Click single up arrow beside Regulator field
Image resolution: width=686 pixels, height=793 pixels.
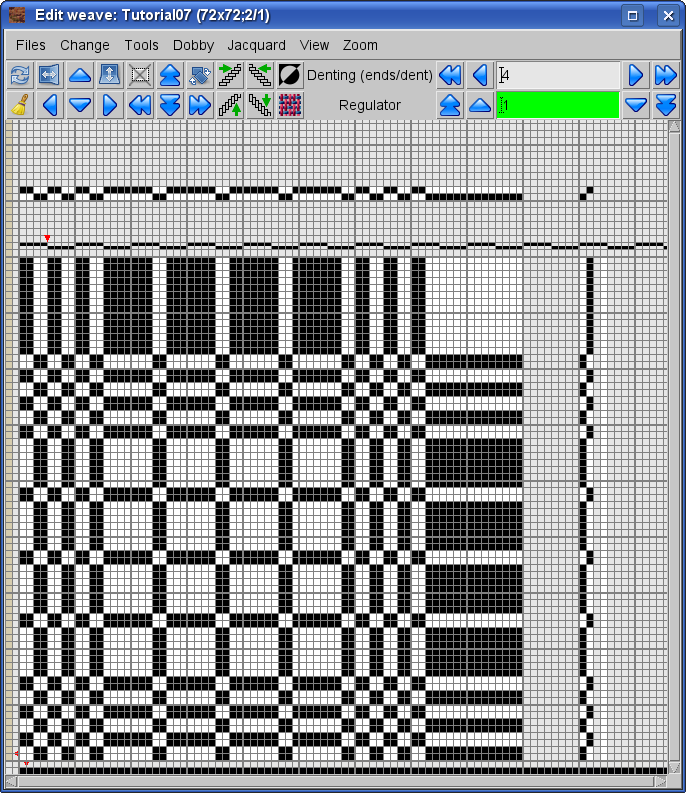tap(480, 105)
